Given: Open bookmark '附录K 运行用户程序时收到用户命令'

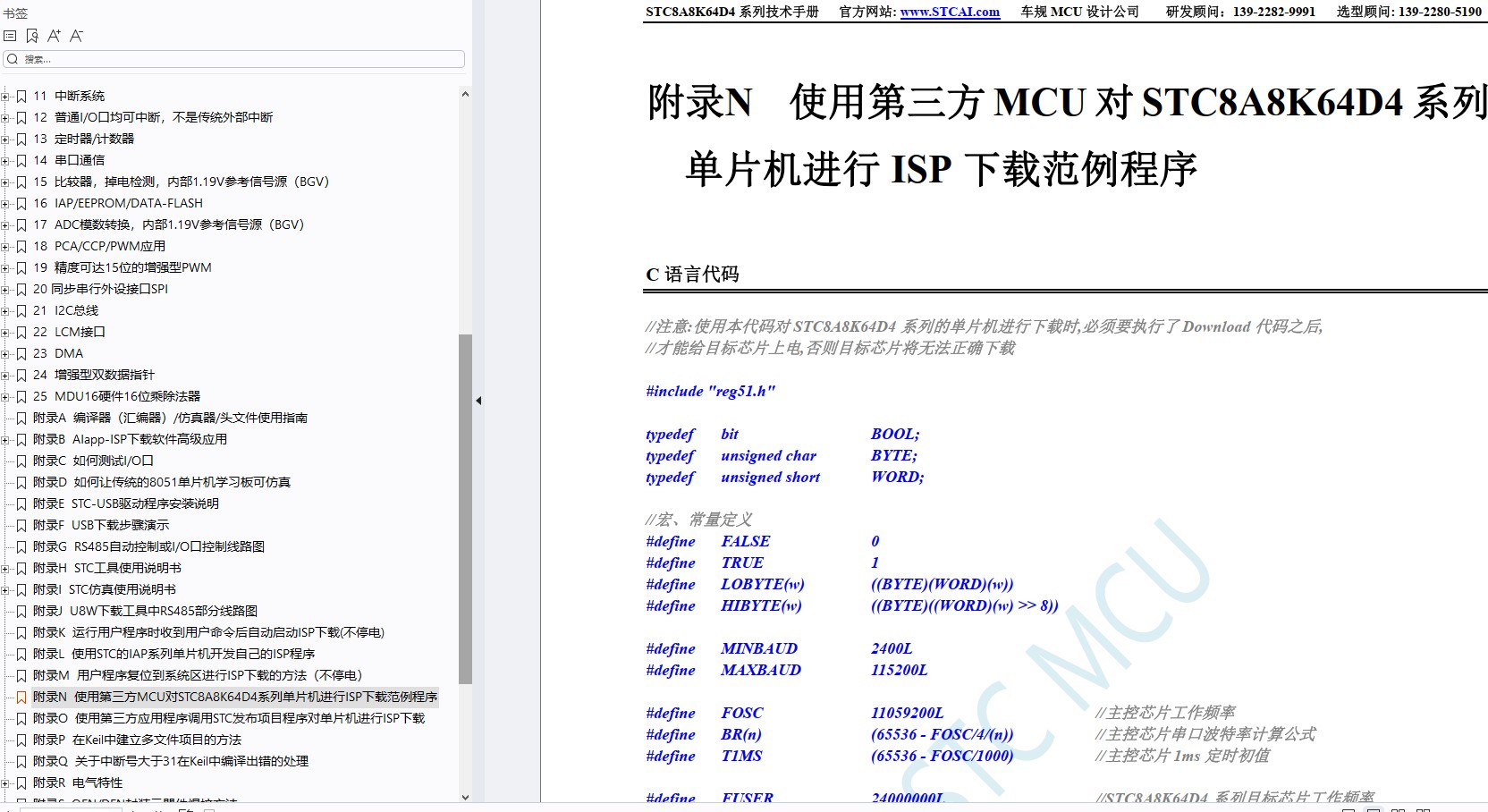Looking at the screenshot, I should click(209, 632).
